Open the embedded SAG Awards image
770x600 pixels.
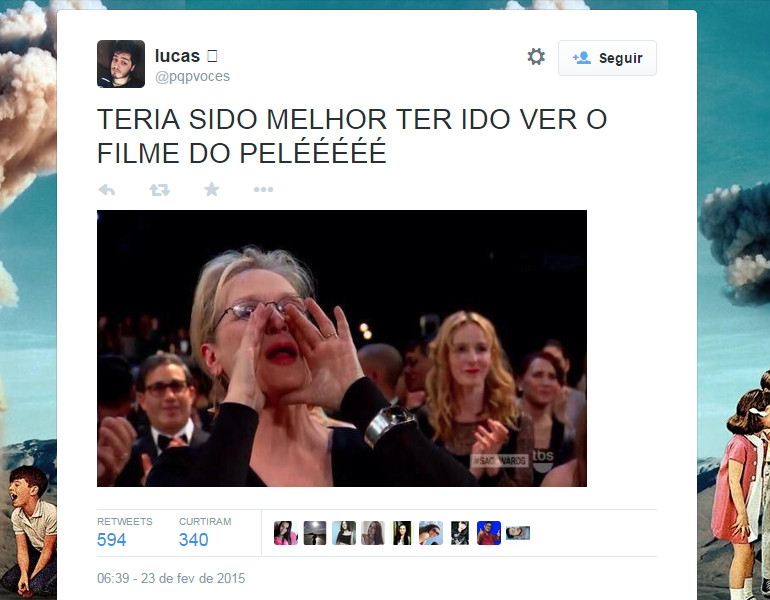coord(342,349)
